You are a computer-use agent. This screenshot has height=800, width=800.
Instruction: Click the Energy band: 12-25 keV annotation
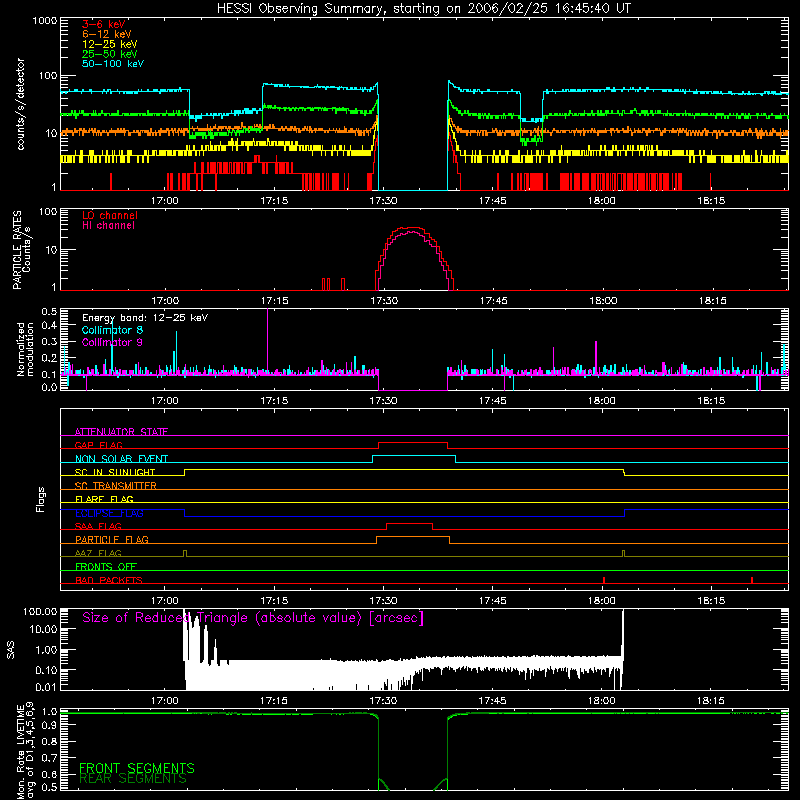pos(145,318)
